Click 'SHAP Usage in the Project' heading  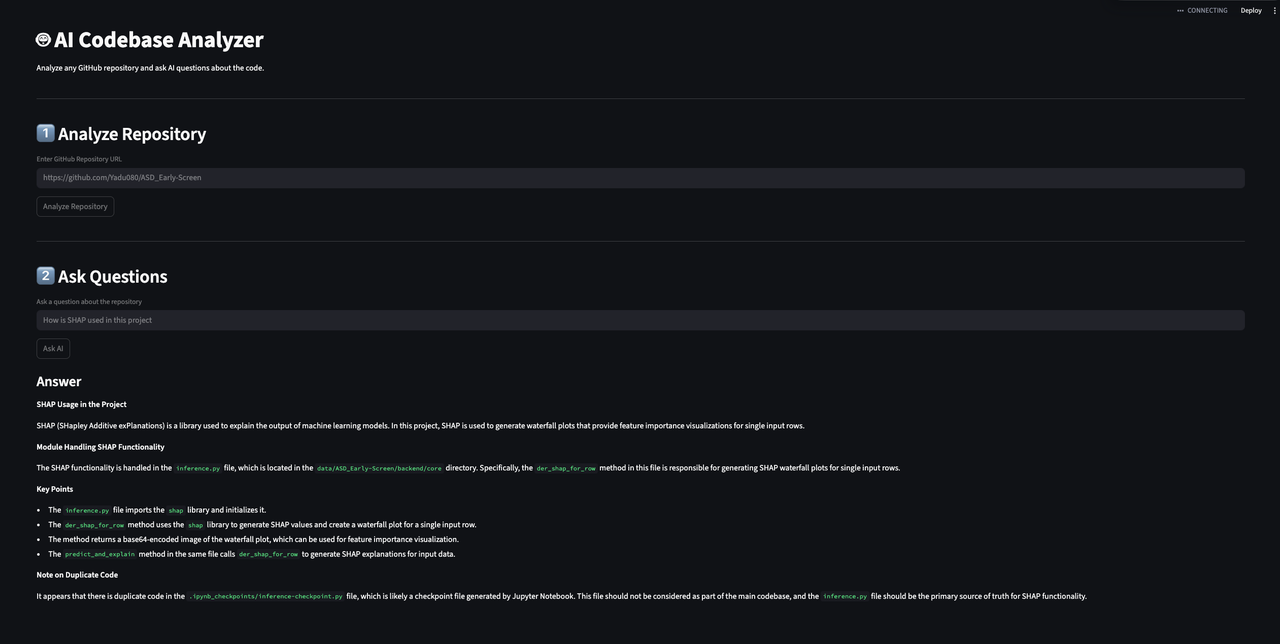pyautogui.click(x=82, y=404)
